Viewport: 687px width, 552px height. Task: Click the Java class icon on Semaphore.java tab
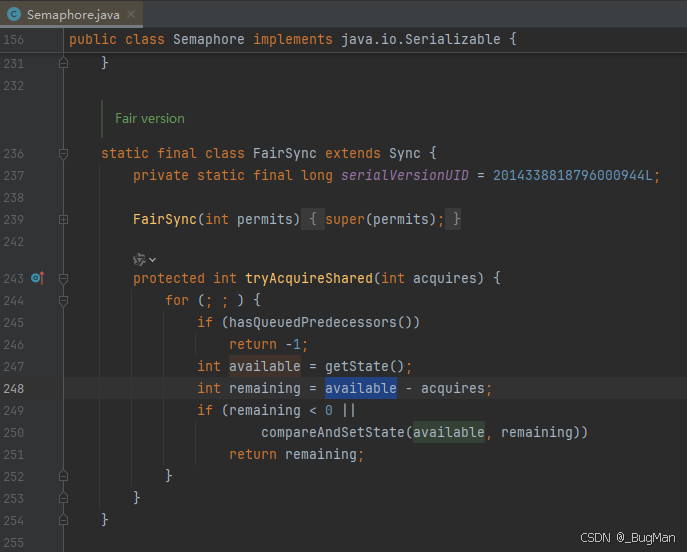(x=14, y=14)
